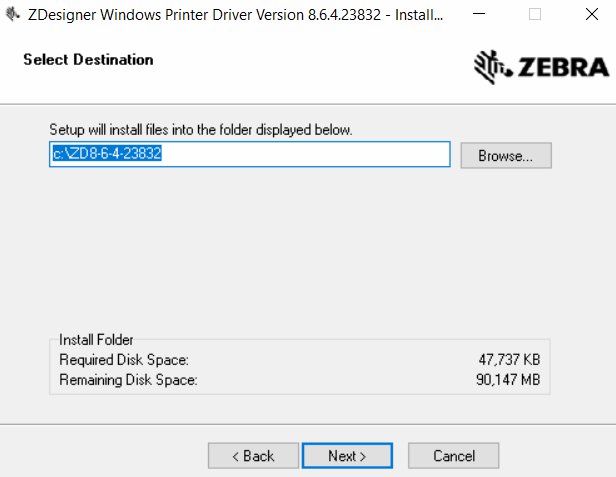
Task: Click the greyed-out maximize button
Action: pos(535,15)
